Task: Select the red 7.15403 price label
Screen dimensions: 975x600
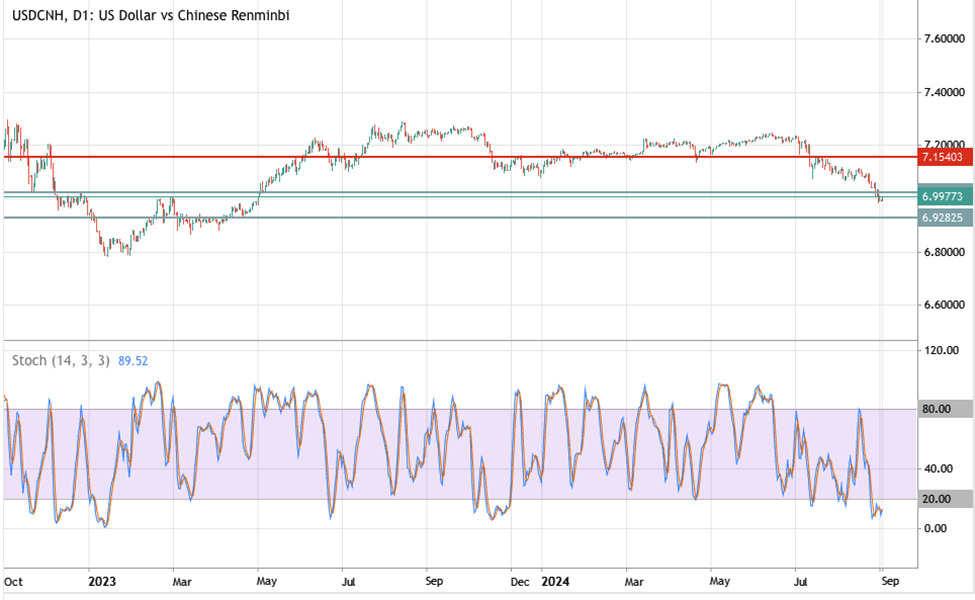Action: (x=945, y=157)
